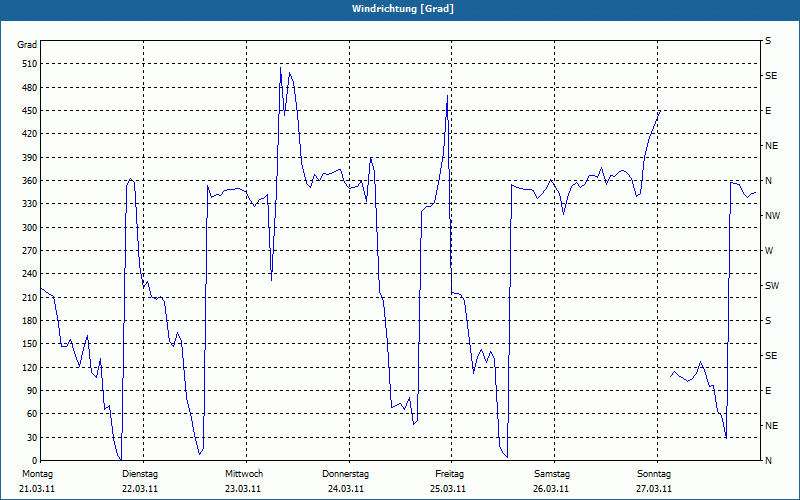Click the topmost SE compass label
800x500 pixels.
click(771, 76)
